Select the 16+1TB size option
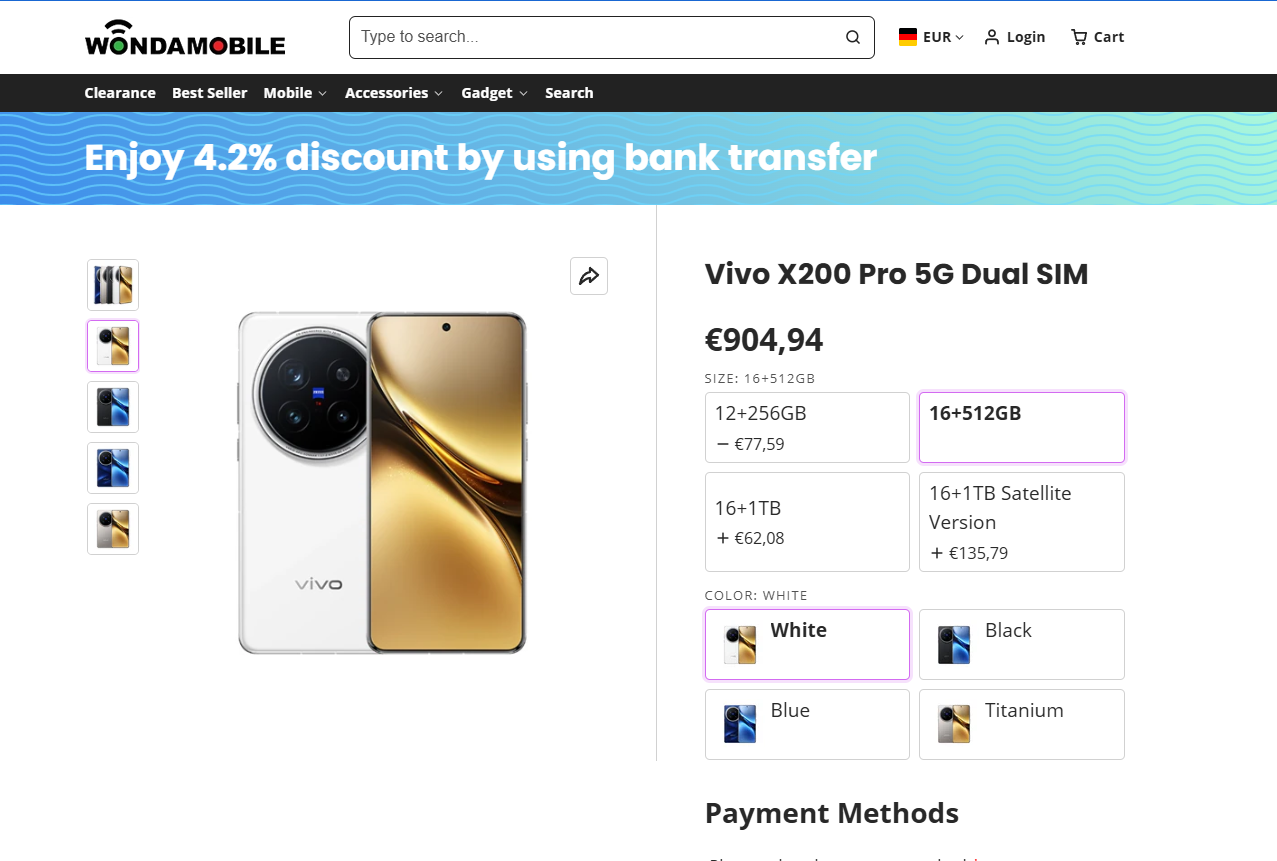Viewport: 1277px width, 861px height. coord(807,521)
